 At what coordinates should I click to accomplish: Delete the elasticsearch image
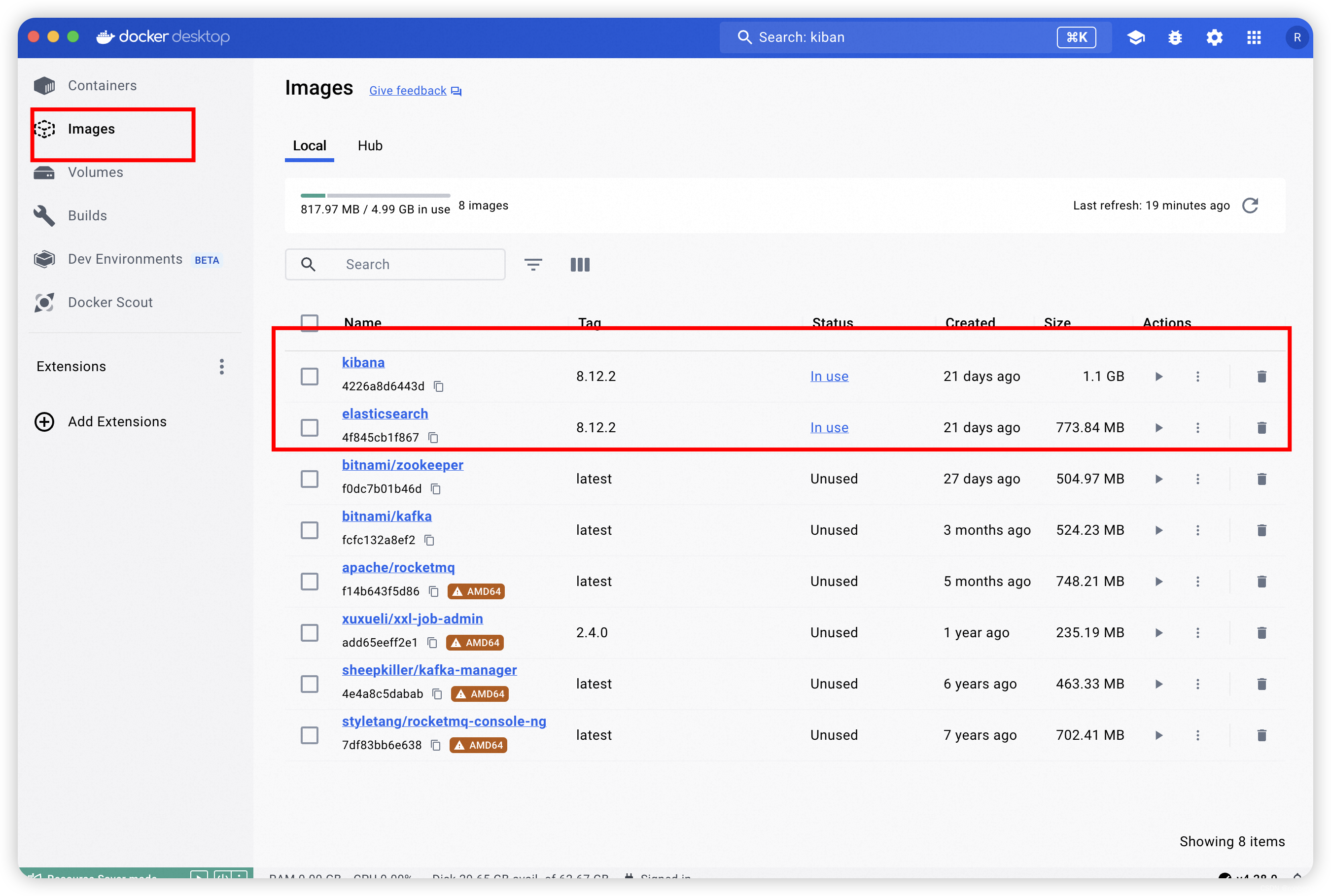pos(1261,428)
